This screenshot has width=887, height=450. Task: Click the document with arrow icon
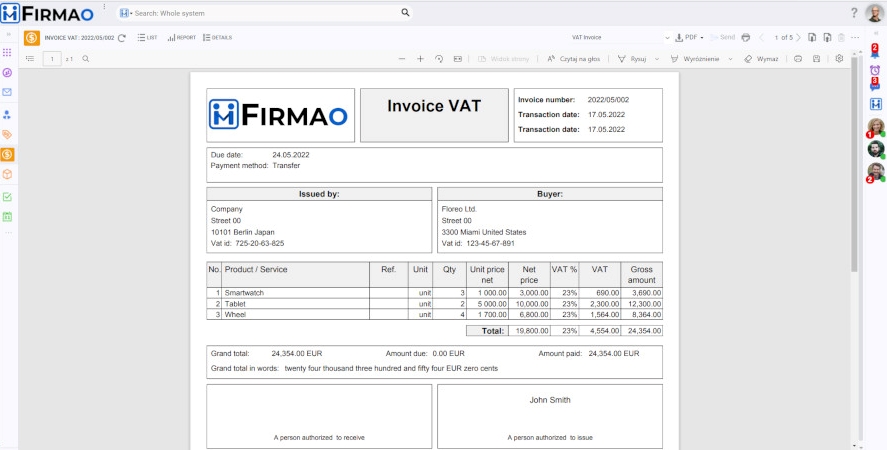[x=827, y=37]
